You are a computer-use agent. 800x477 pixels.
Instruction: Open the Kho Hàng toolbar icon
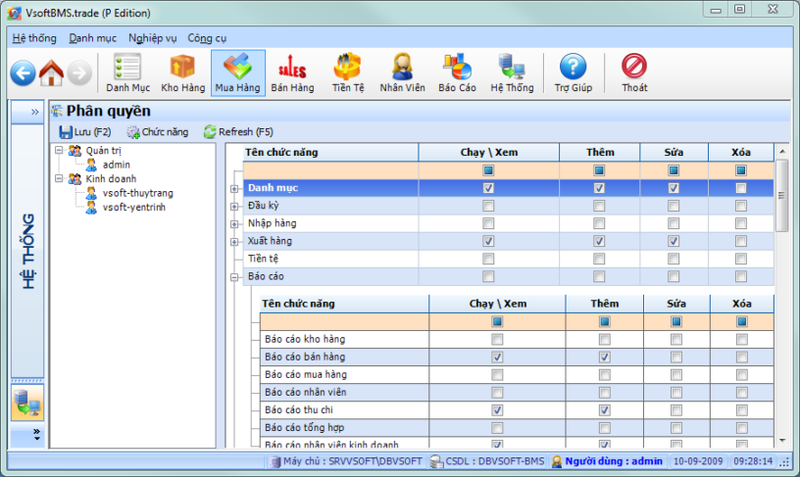pos(183,73)
